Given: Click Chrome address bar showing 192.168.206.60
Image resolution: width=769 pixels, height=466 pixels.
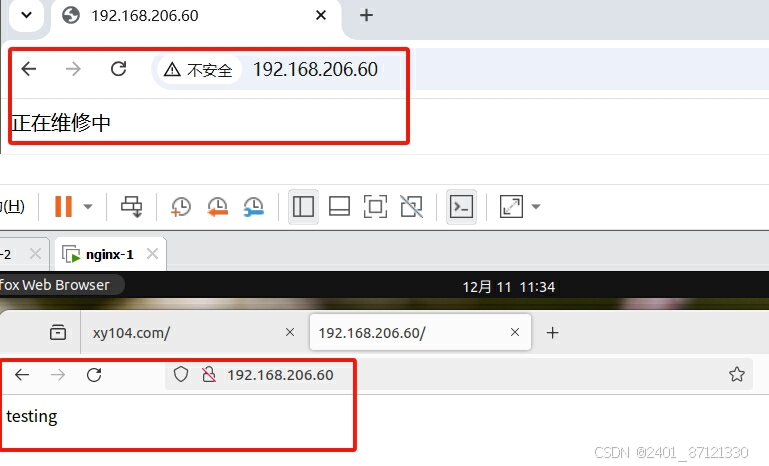Looking at the screenshot, I should [x=315, y=70].
